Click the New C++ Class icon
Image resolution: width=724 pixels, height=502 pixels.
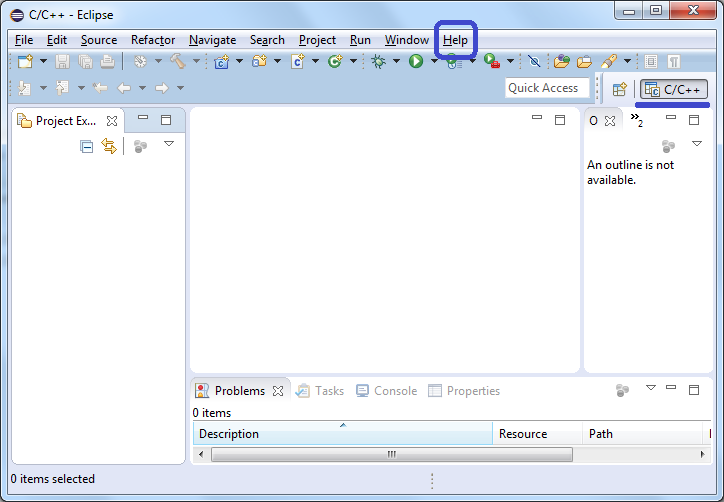tap(335, 61)
